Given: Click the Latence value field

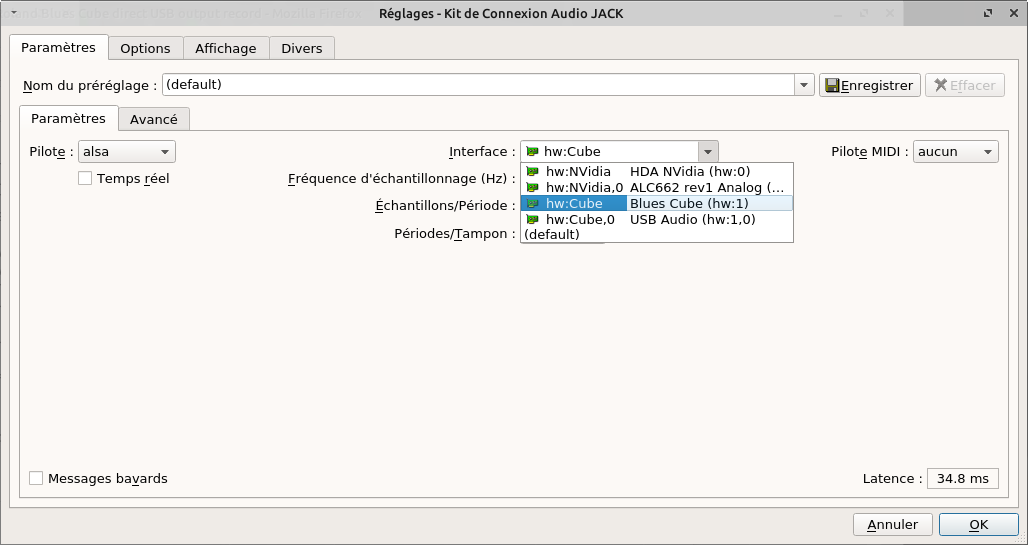Looking at the screenshot, I should coord(962,479).
